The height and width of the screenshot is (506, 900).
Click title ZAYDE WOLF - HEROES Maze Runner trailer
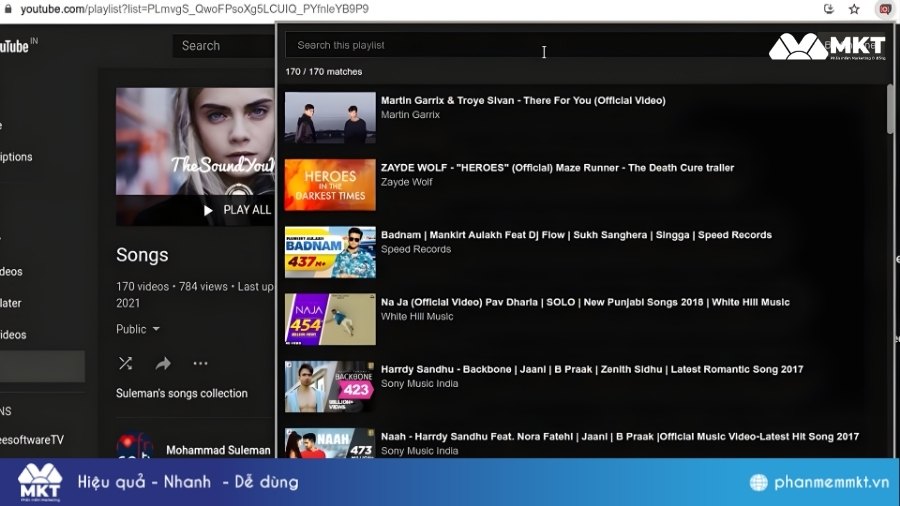click(x=557, y=168)
